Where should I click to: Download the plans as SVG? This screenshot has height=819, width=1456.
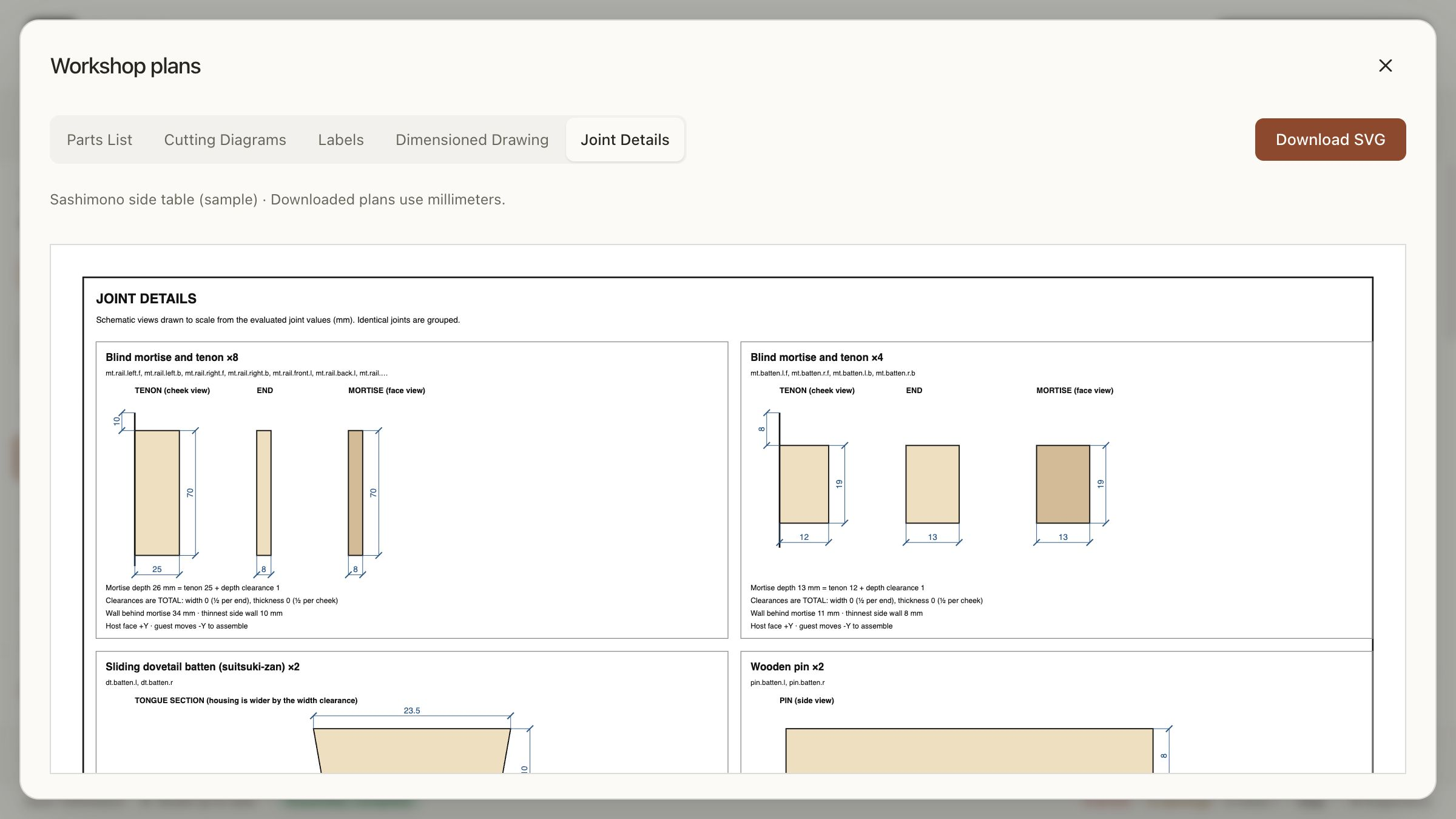[1330, 140]
